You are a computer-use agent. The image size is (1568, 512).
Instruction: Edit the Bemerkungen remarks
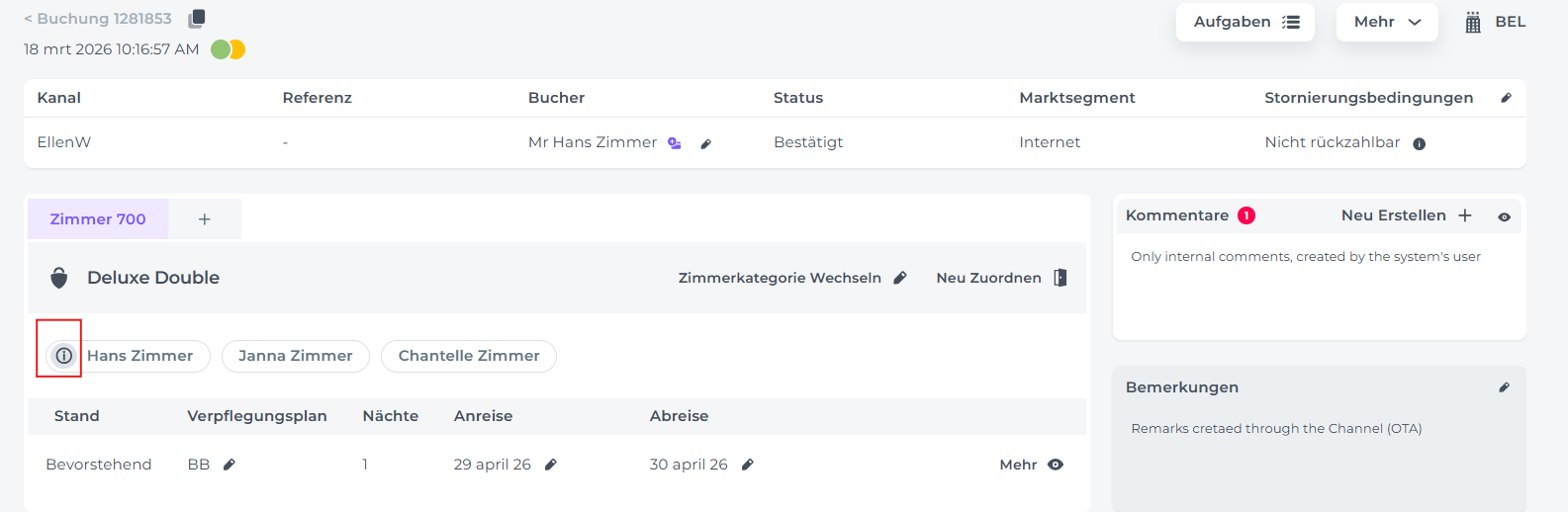pyautogui.click(x=1504, y=387)
